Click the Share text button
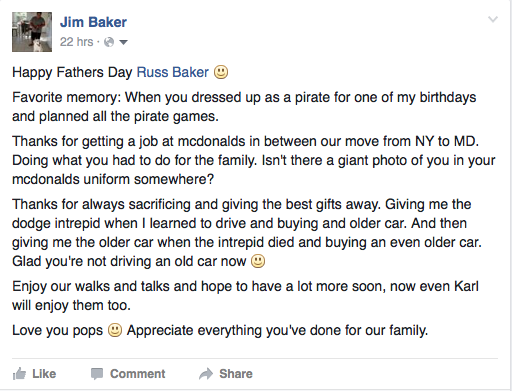The height and width of the screenshot is (391, 512). click(x=236, y=374)
